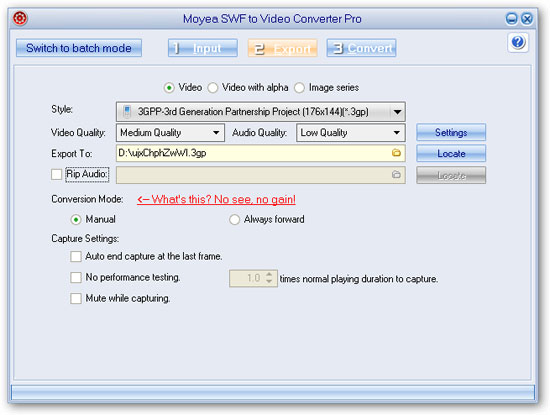Close the converter window
This screenshot has height=415, width=550.
pyautogui.click(x=527, y=19)
